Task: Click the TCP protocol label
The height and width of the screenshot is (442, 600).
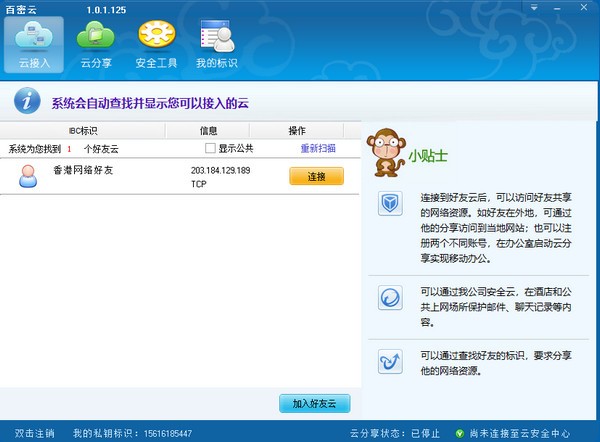Action: point(199,184)
